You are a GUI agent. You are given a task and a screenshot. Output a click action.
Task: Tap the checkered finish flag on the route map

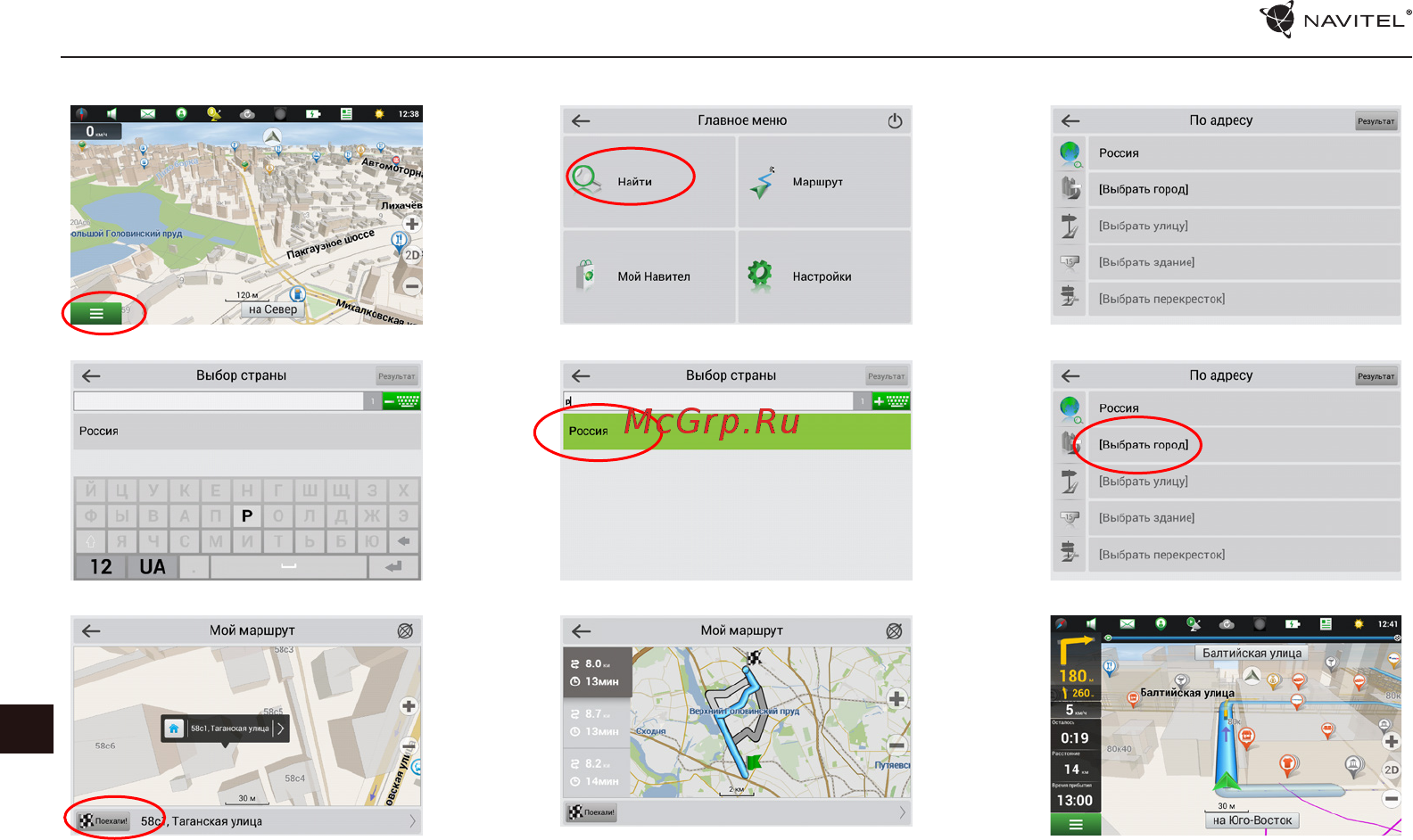pos(754,658)
